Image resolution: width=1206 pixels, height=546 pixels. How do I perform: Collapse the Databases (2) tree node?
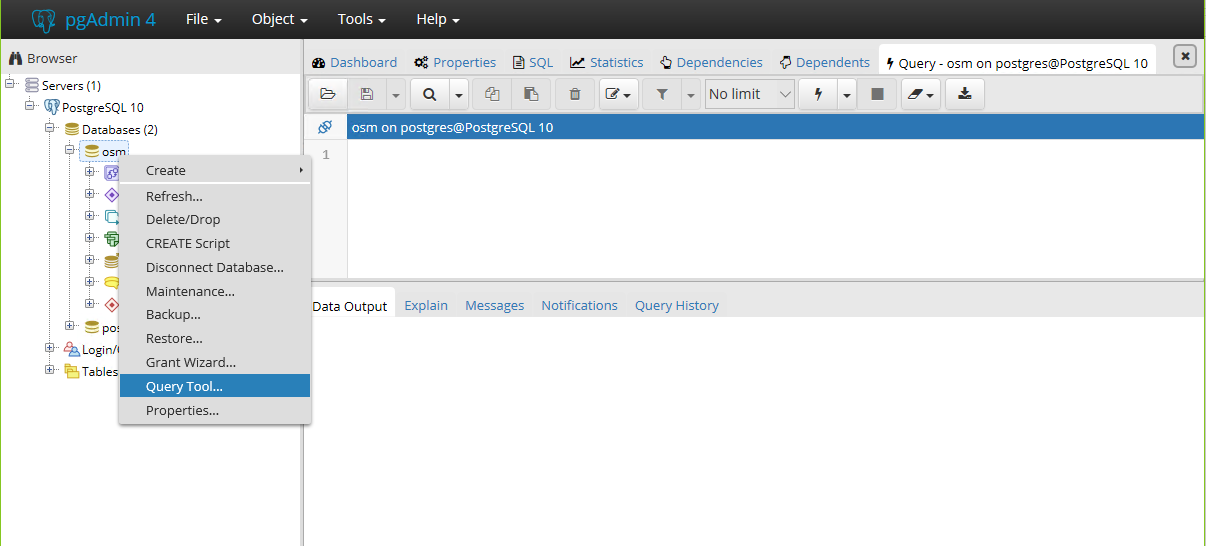50,129
